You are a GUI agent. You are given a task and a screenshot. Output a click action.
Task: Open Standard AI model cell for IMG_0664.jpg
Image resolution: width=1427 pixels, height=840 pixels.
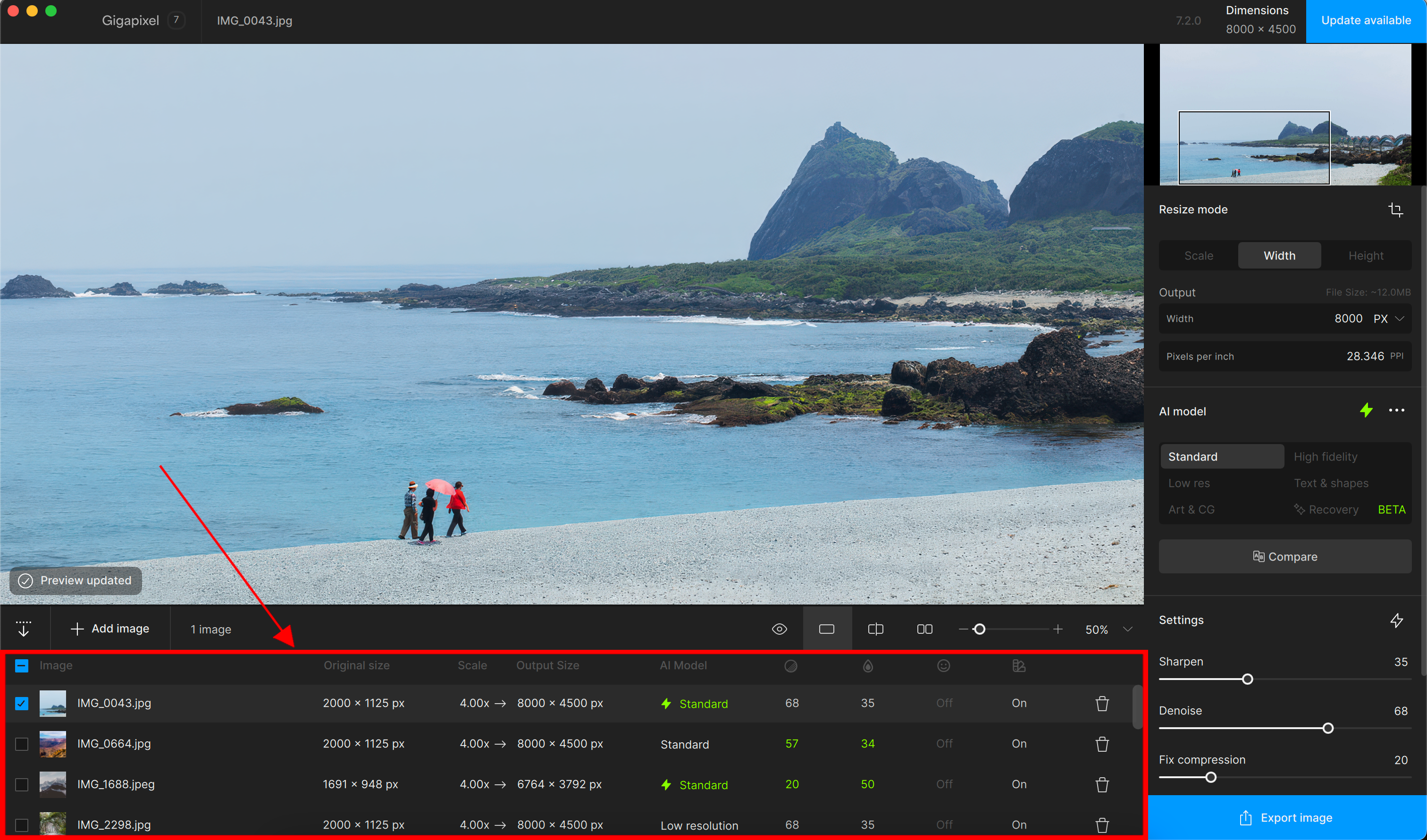tap(684, 744)
